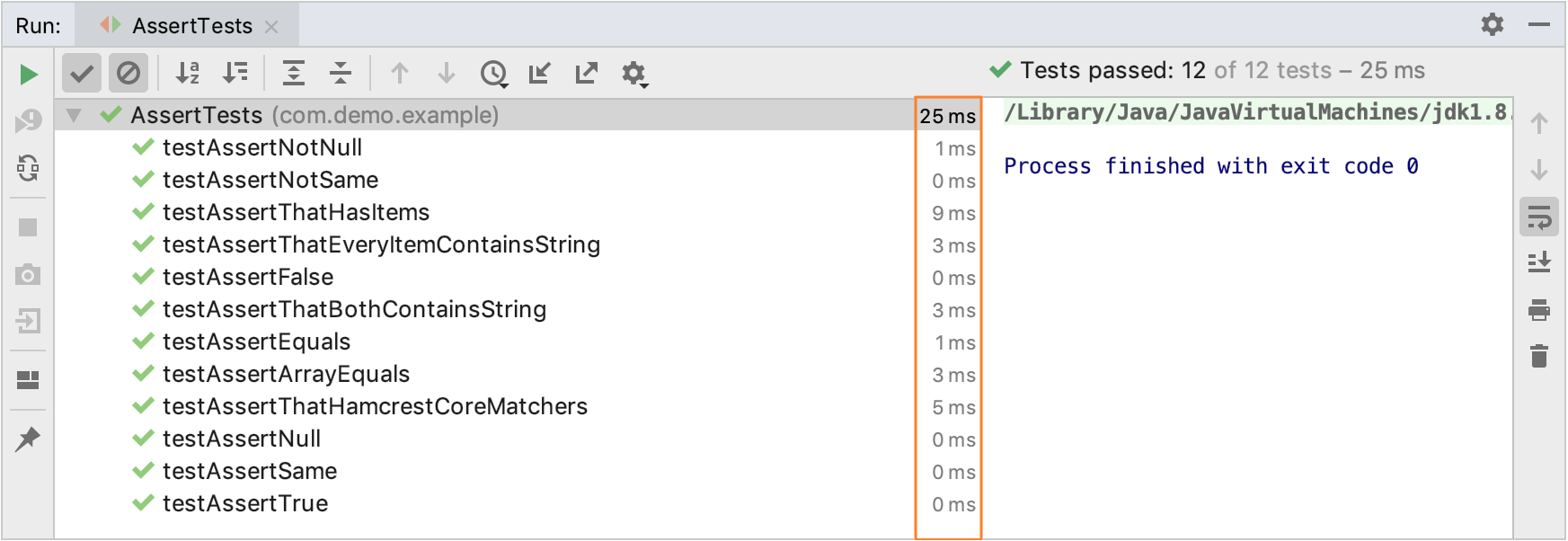Screen dimensions: 1568x541
Task: Click green checkmark beside AssertTests root
Action: 111,114
